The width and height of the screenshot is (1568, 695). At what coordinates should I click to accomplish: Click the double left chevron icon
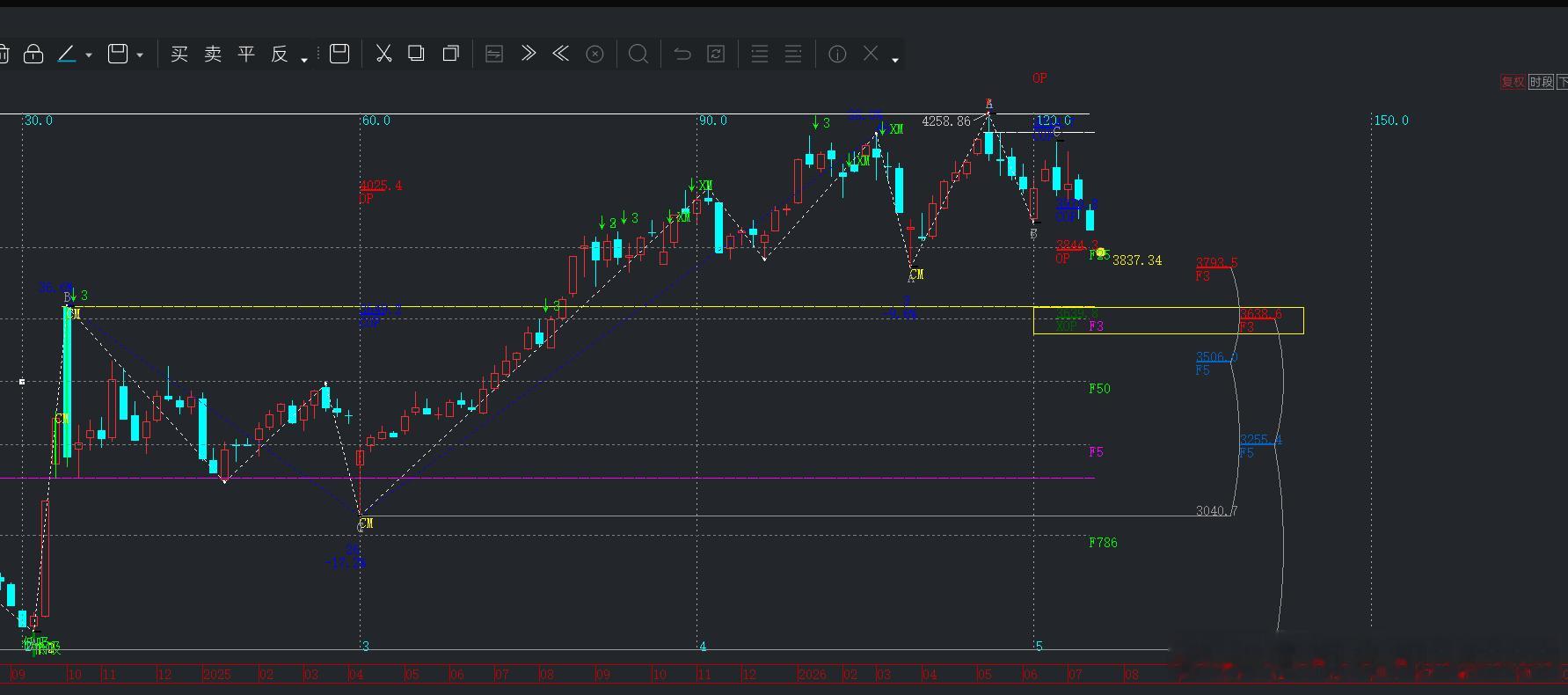pyautogui.click(x=561, y=54)
